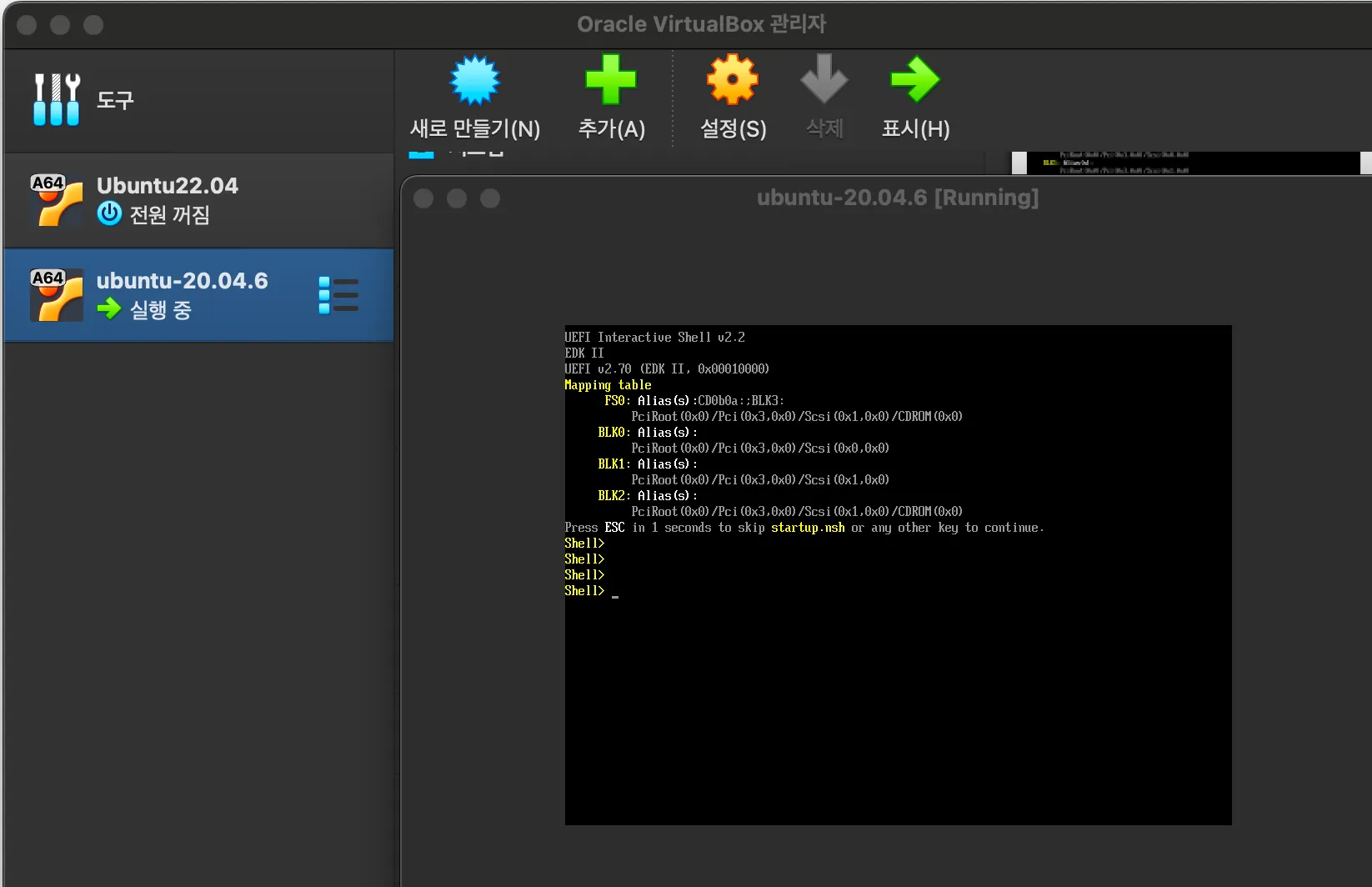Click the 'BLK2:' mapping entry

click(x=614, y=496)
